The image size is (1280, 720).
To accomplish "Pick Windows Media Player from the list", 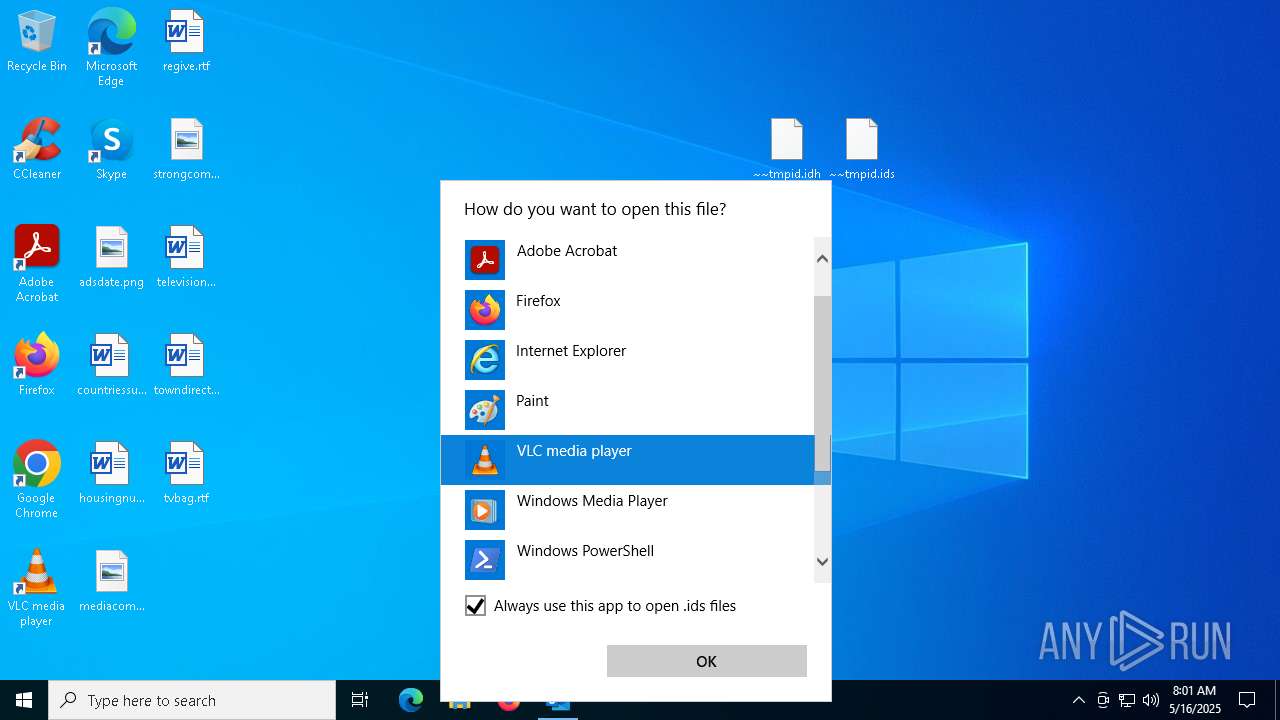I will (628, 510).
